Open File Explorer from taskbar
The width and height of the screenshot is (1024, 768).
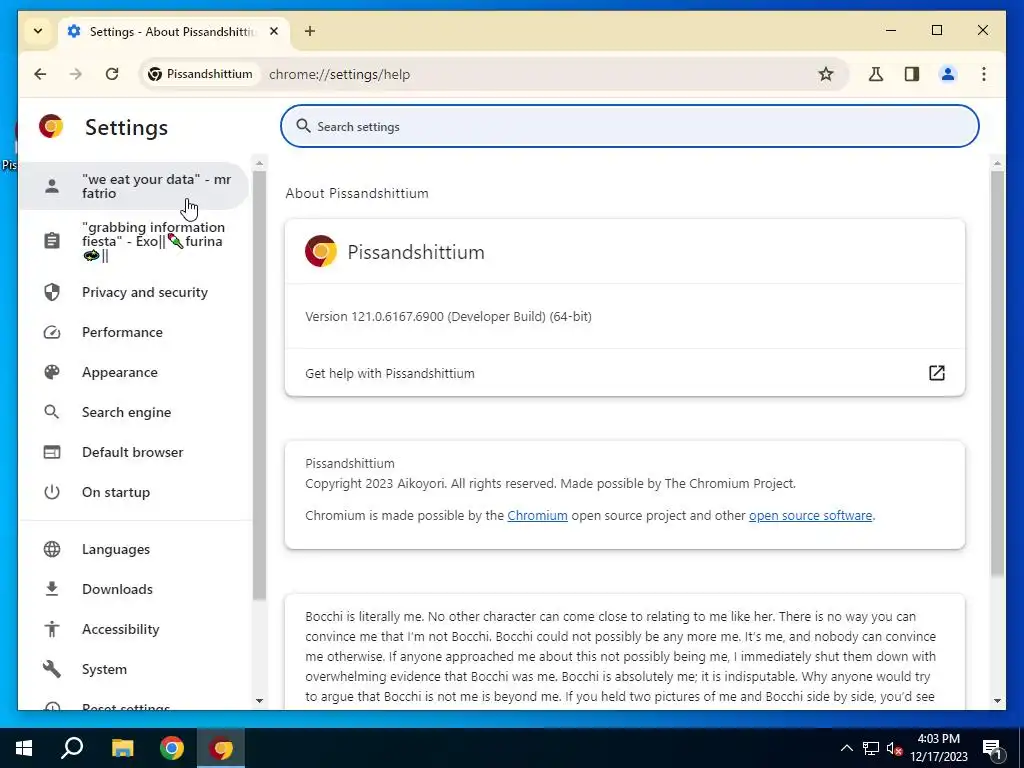(x=122, y=748)
